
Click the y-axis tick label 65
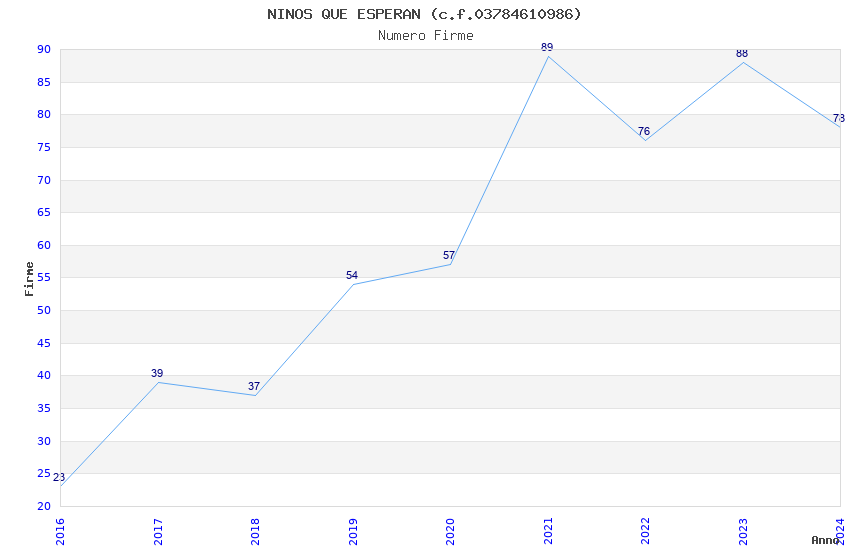click(44, 212)
